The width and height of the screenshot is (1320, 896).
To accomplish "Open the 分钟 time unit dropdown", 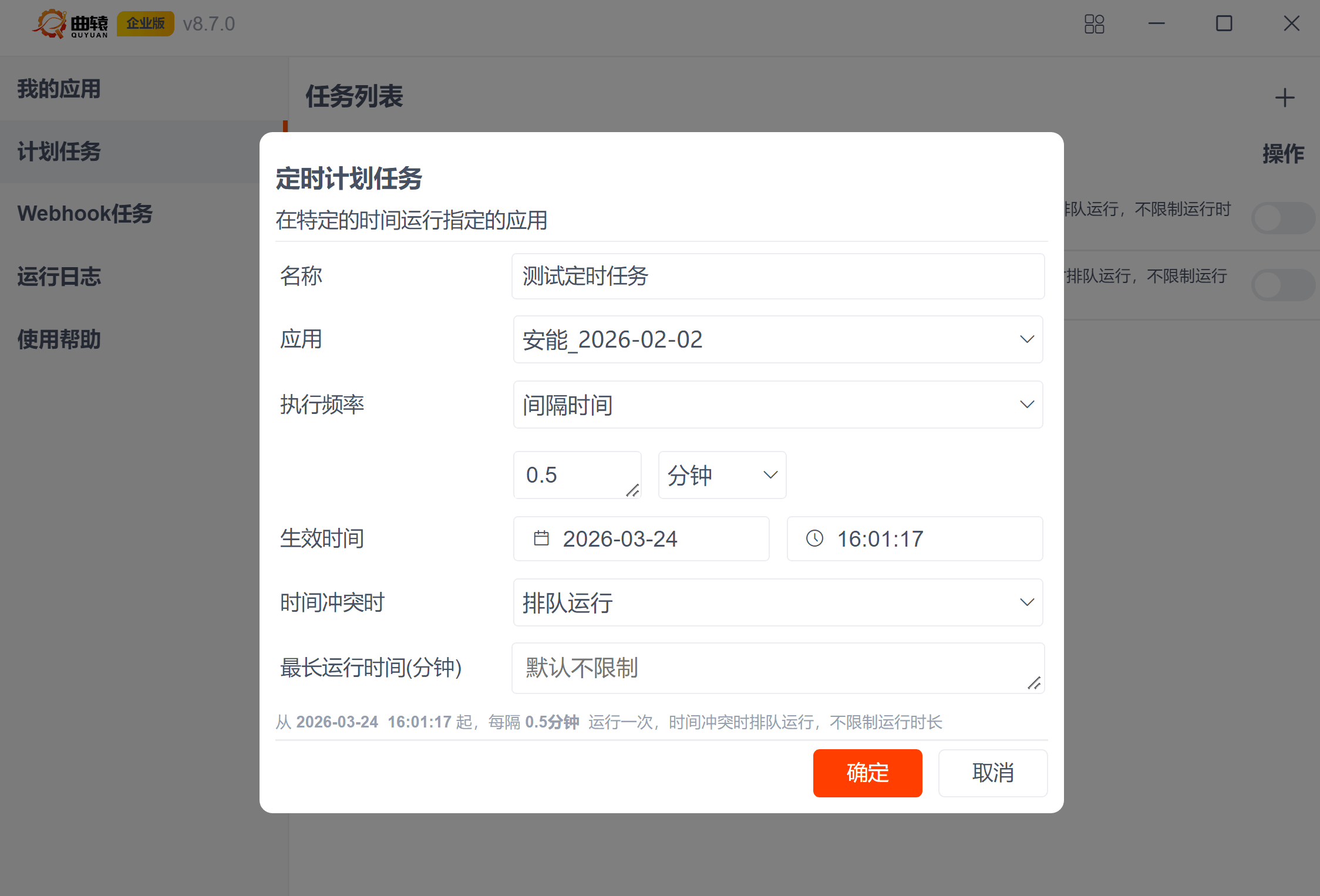I will [722, 475].
